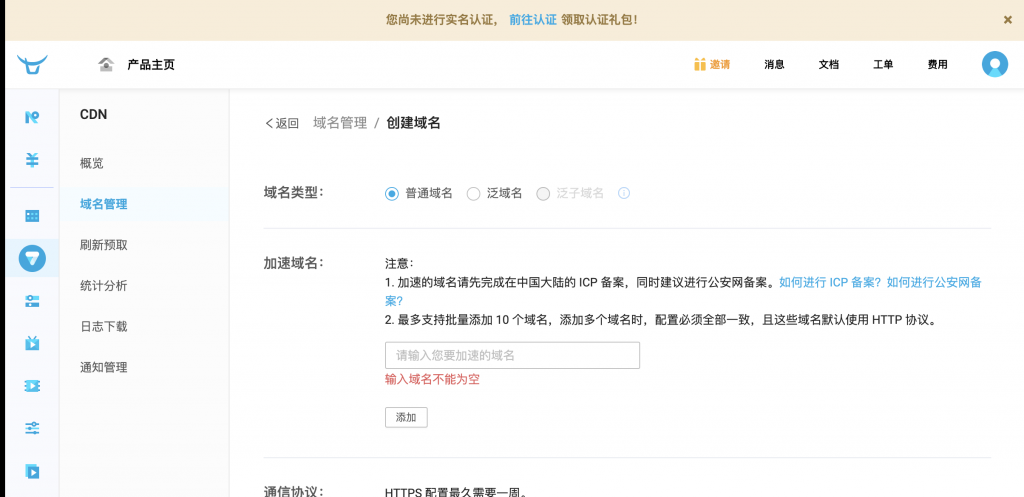
Task: Select the disabled 泛子域名 radio button
Action: (x=543, y=193)
